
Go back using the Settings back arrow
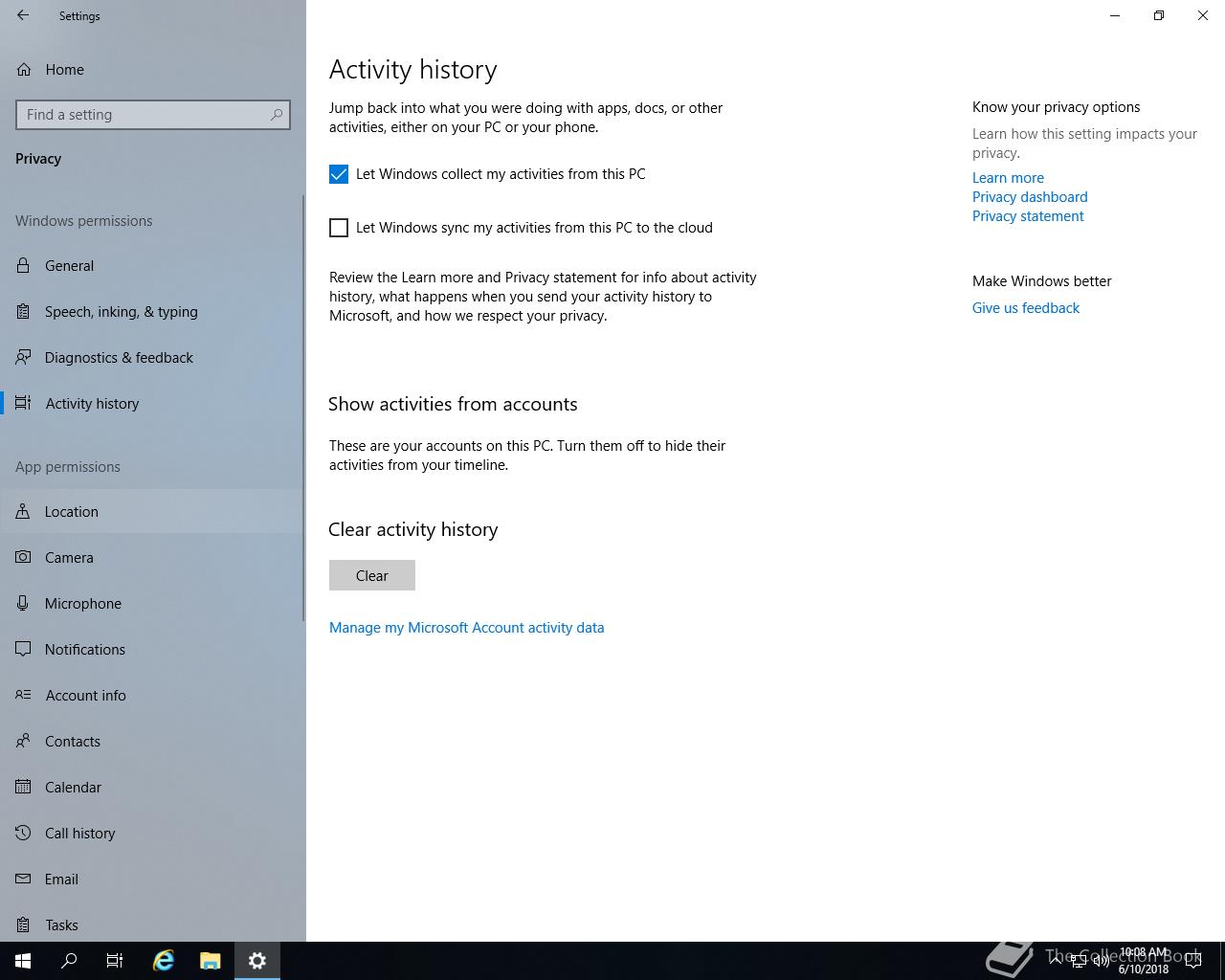(x=23, y=15)
